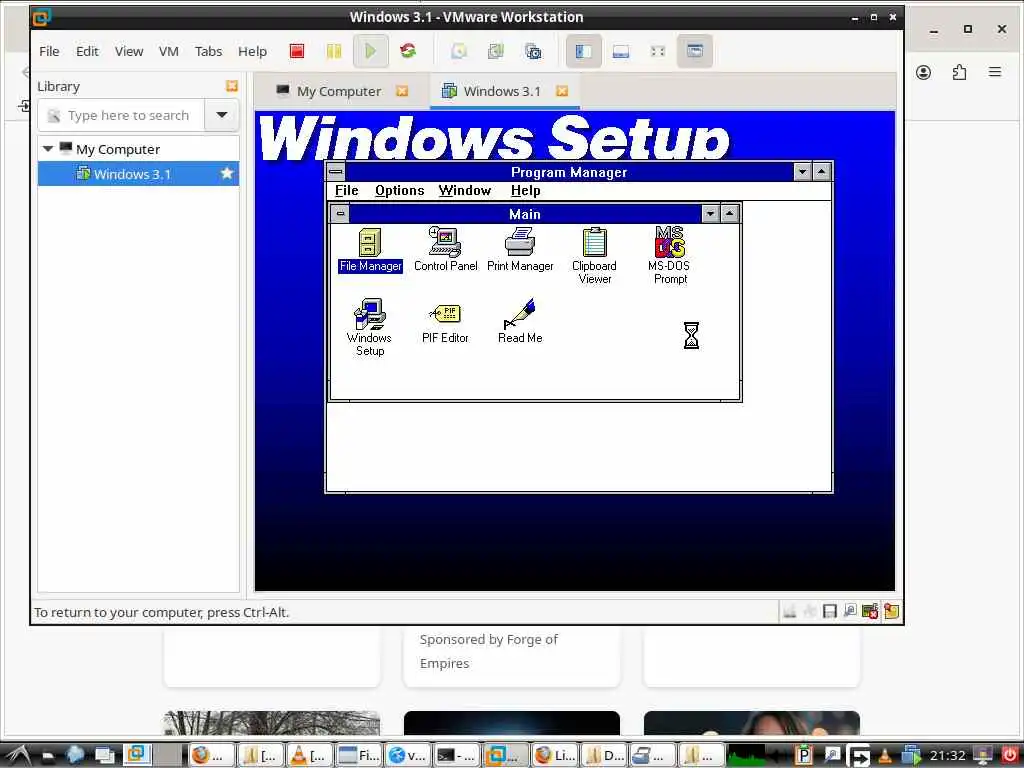Open Program Manager's Window menu

click(464, 191)
